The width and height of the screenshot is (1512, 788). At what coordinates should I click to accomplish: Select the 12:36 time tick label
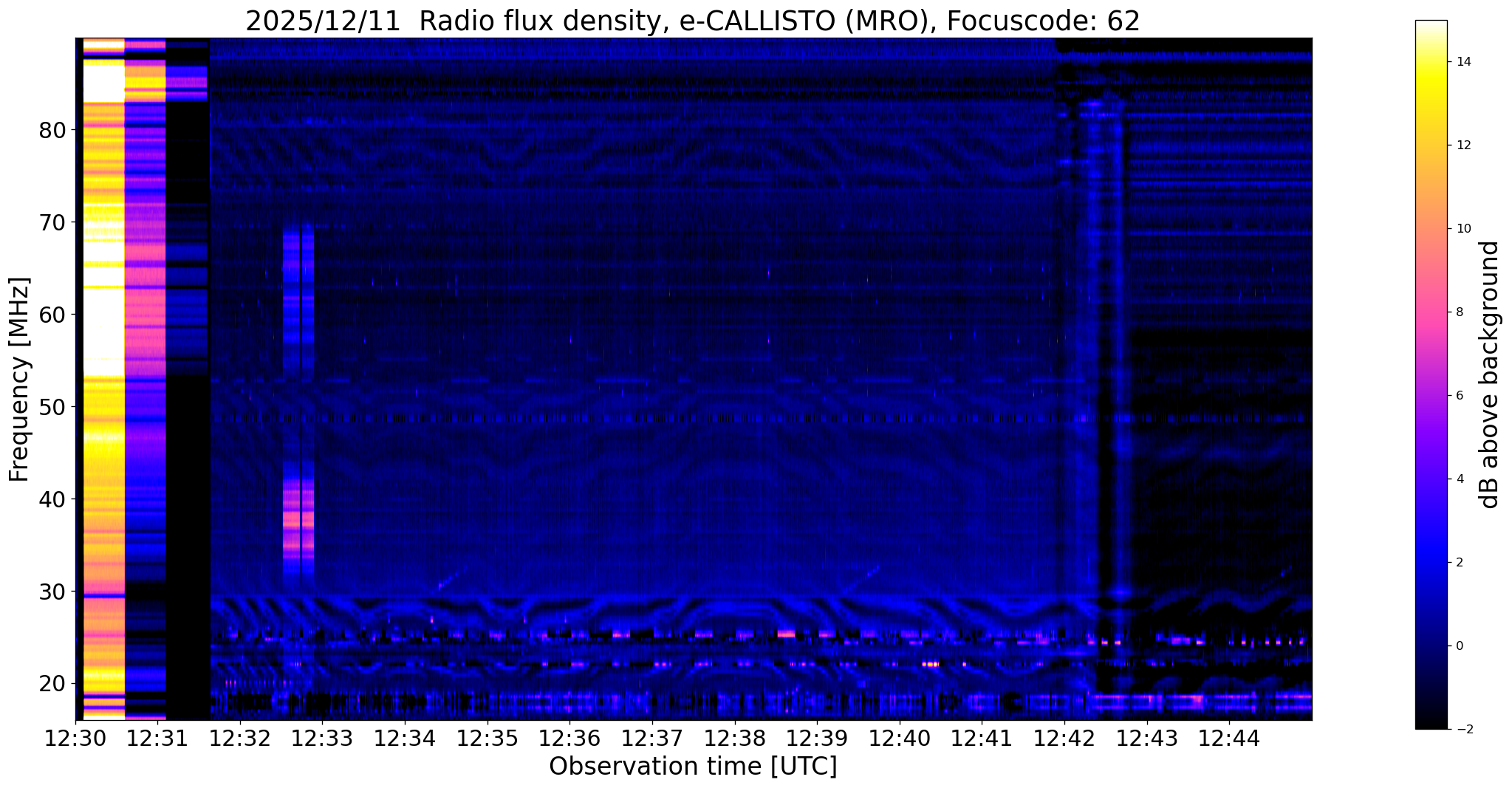click(570, 738)
